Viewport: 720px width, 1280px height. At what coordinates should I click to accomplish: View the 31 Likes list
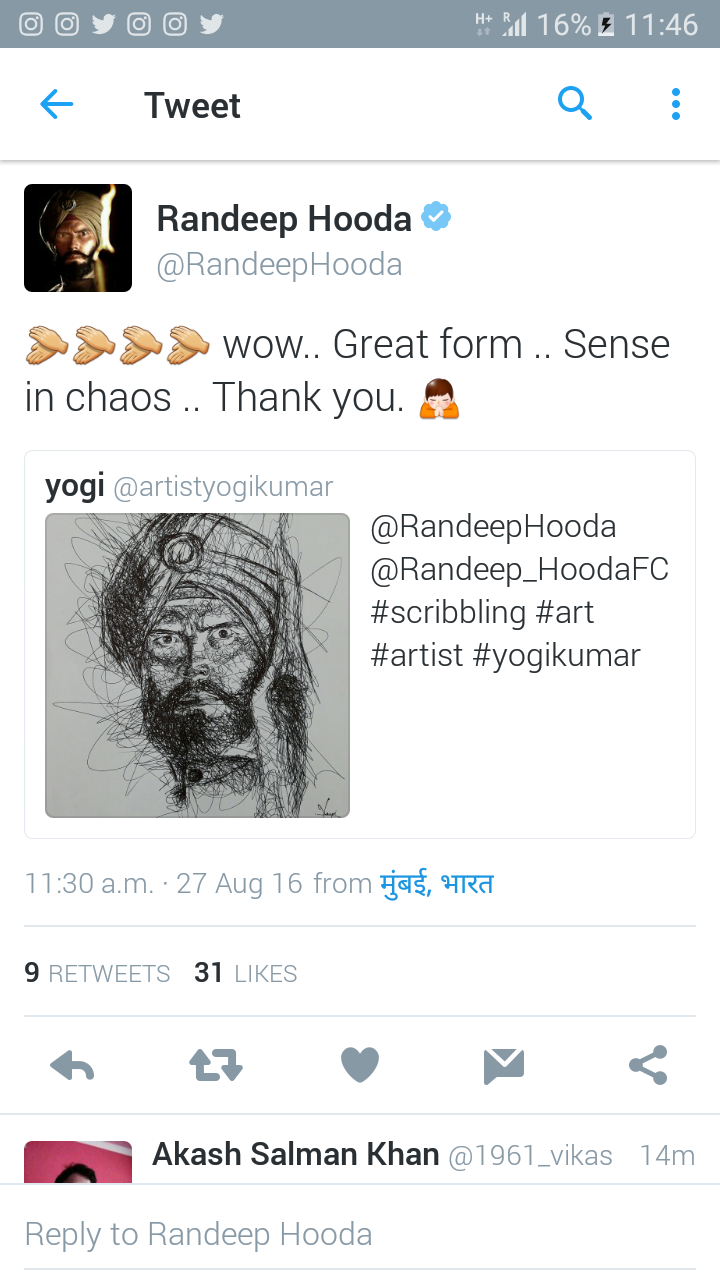click(x=246, y=973)
